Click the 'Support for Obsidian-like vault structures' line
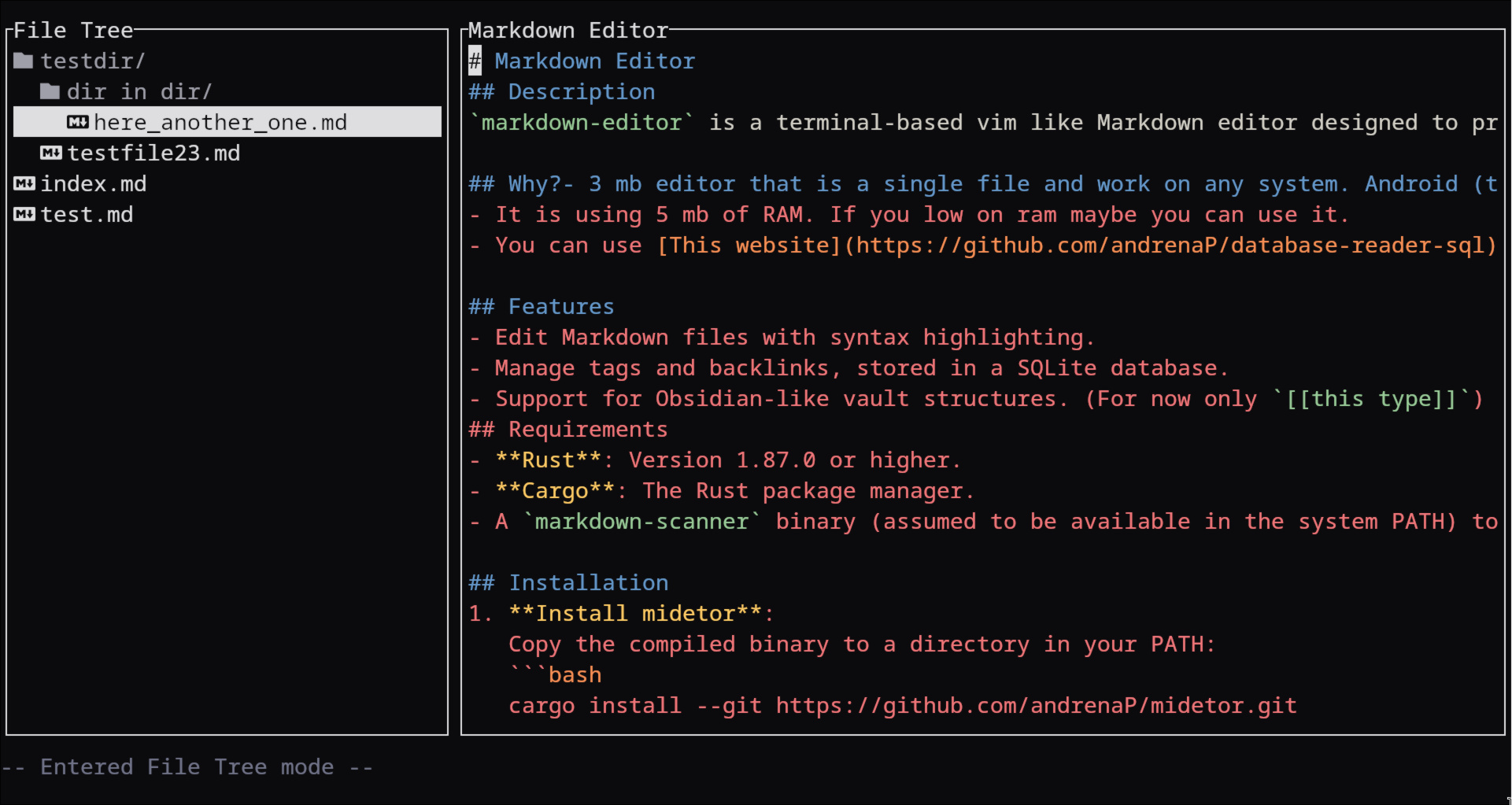Viewport: 1512px width, 805px height. [976, 398]
